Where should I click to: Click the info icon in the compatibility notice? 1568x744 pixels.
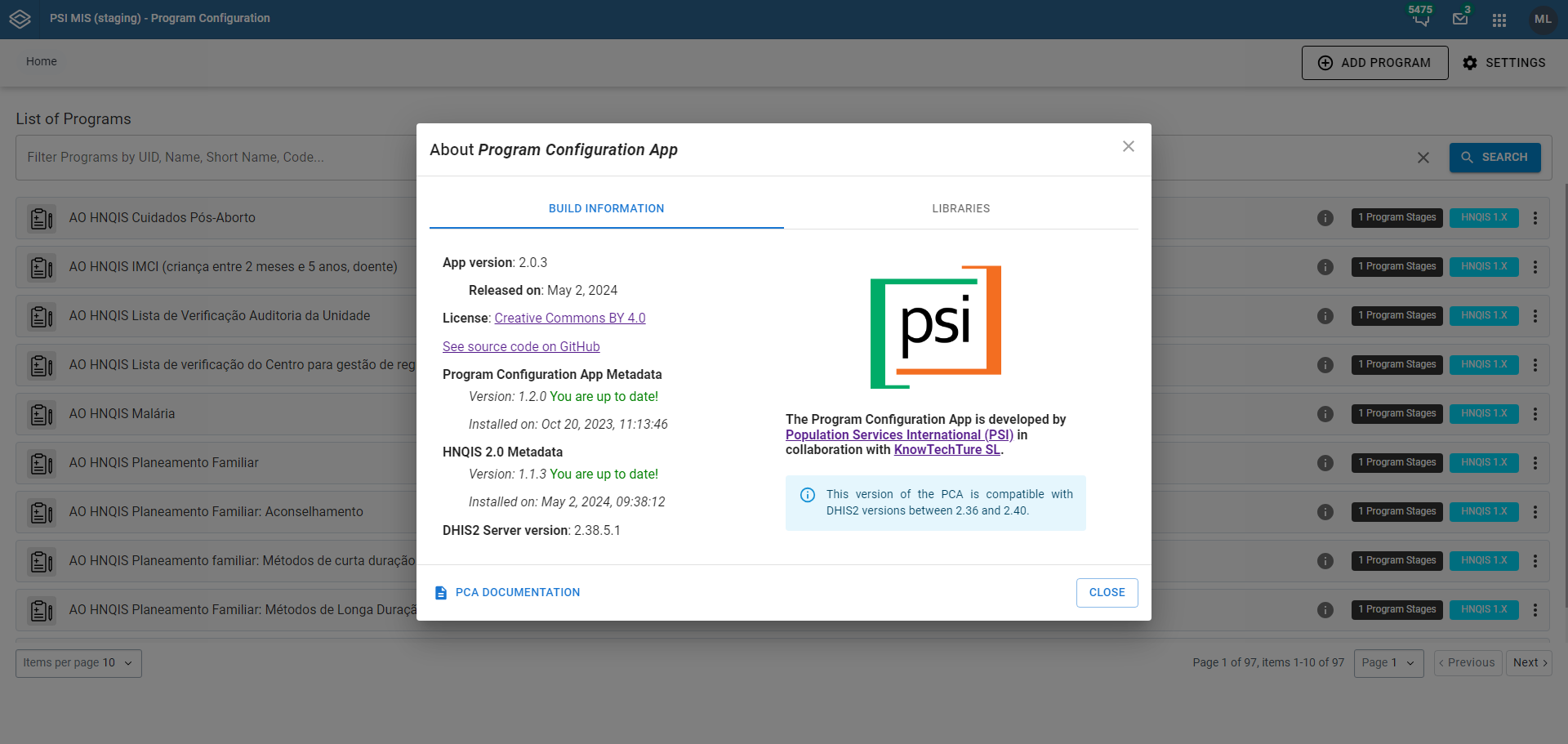click(808, 495)
